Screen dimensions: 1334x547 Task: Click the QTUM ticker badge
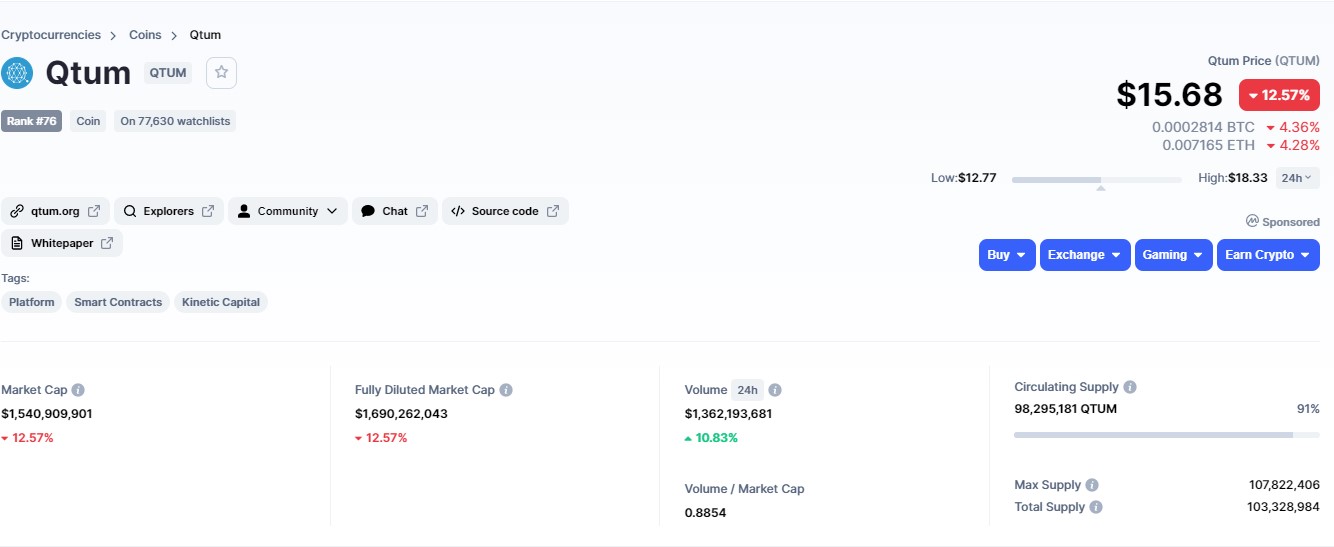(168, 73)
